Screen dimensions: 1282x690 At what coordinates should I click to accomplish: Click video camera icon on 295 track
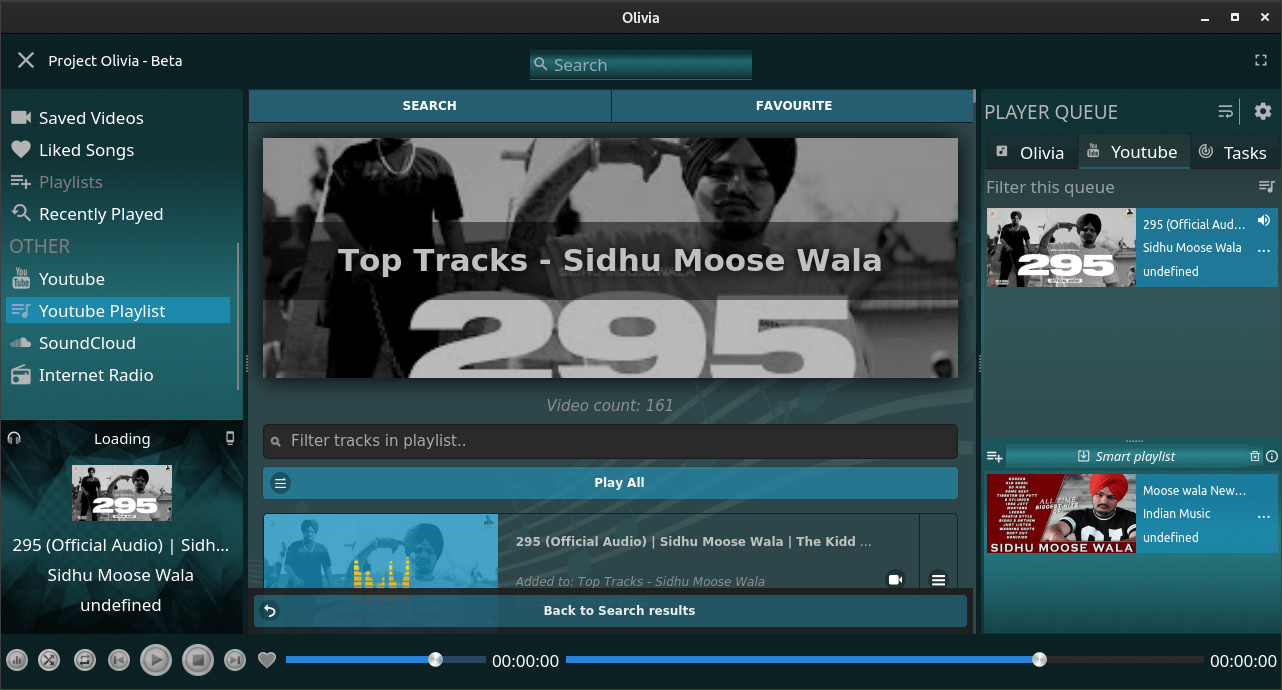coord(895,579)
